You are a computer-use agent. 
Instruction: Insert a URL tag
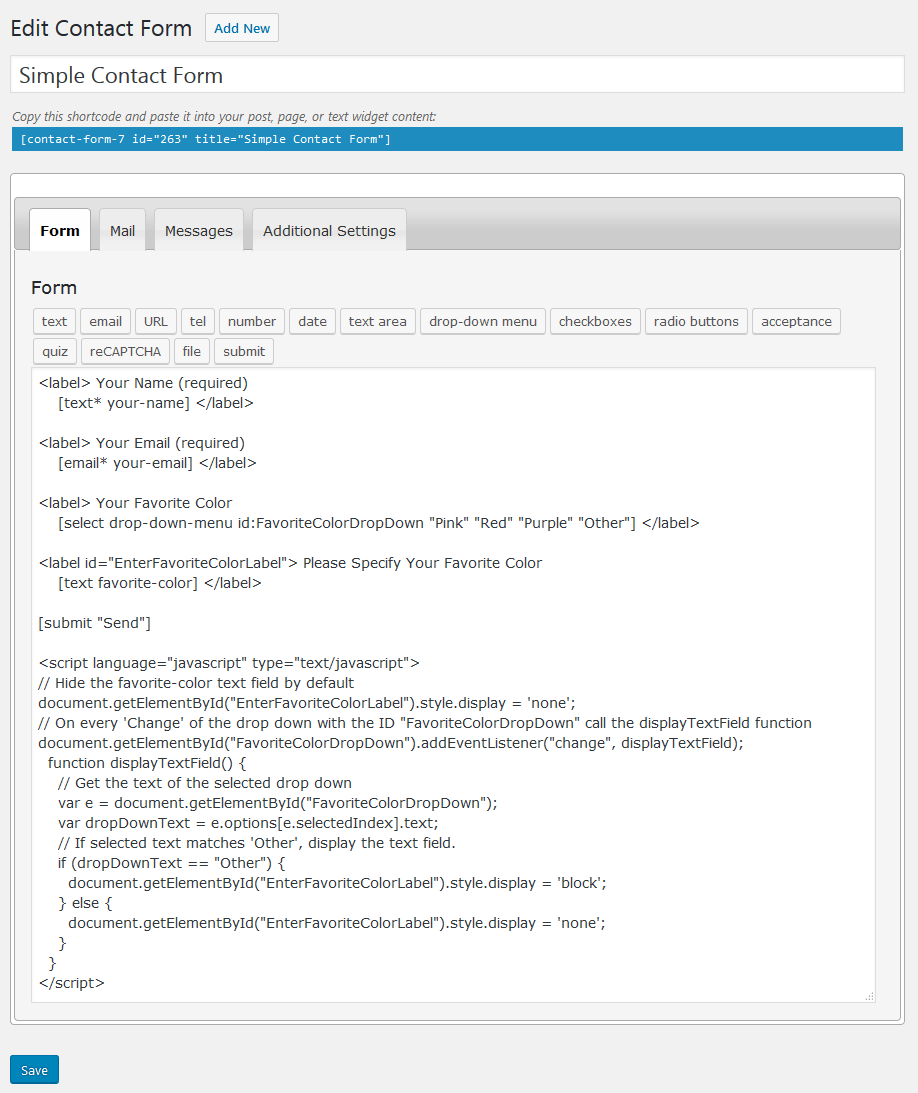point(155,321)
